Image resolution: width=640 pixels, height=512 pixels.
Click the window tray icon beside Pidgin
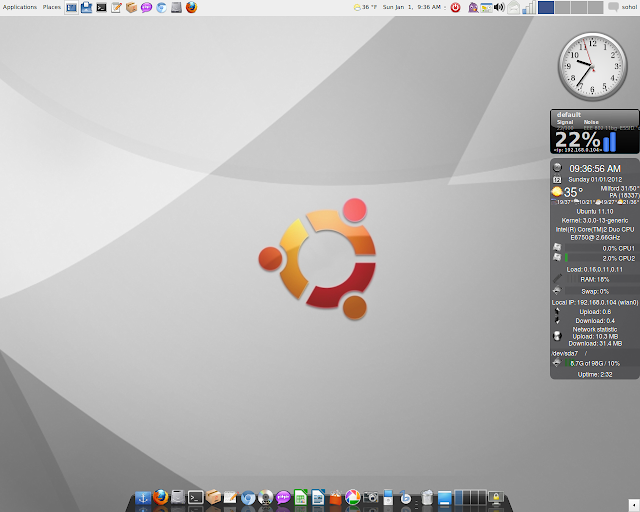coord(487,7)
